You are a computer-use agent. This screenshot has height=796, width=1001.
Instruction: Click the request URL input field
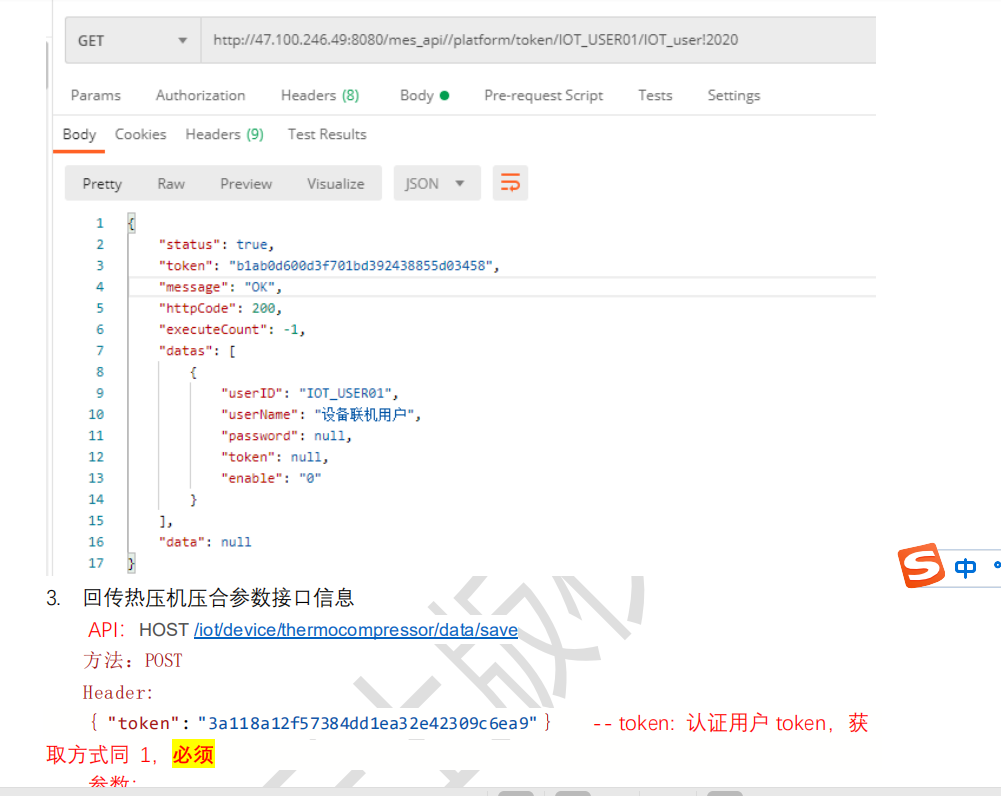[x=538, y=41]
